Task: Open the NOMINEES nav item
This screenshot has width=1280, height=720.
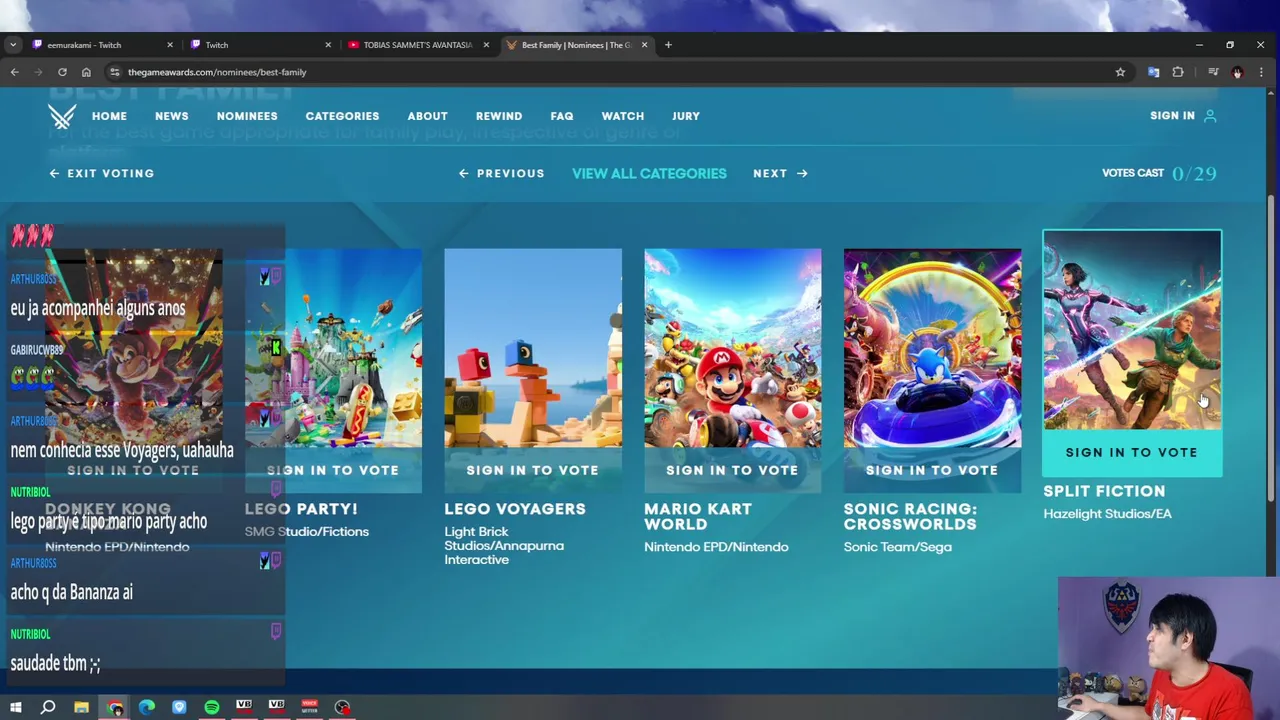Action: tap(247, 116)
